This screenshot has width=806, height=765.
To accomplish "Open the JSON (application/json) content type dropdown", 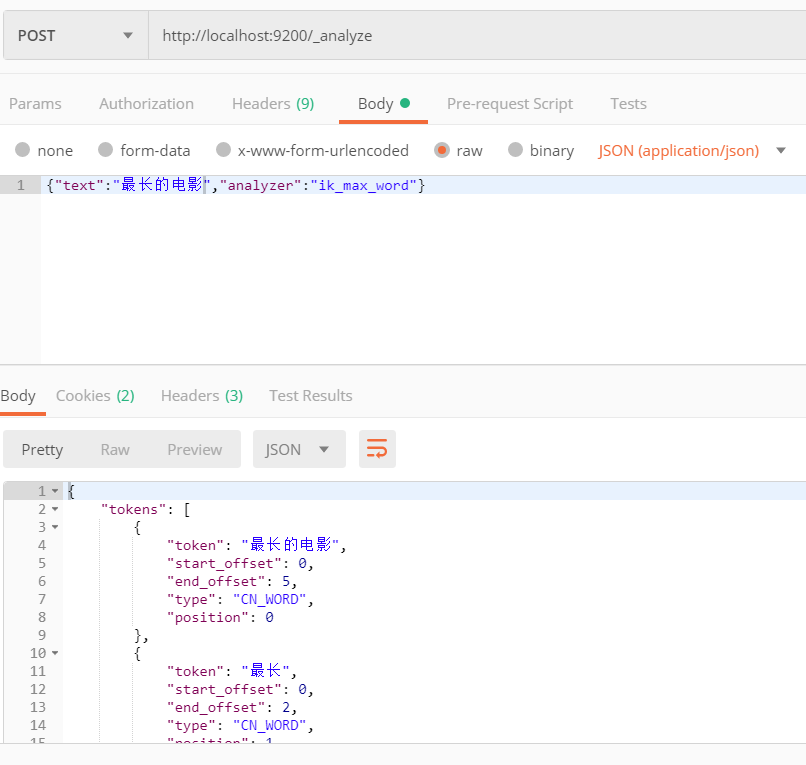I will 691,151.
